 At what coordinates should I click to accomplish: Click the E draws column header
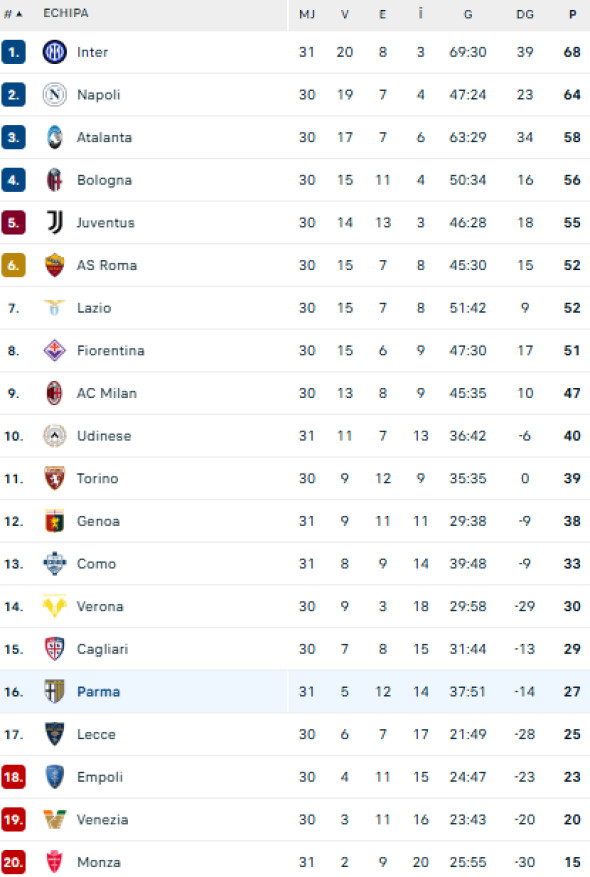coord(383,14)
